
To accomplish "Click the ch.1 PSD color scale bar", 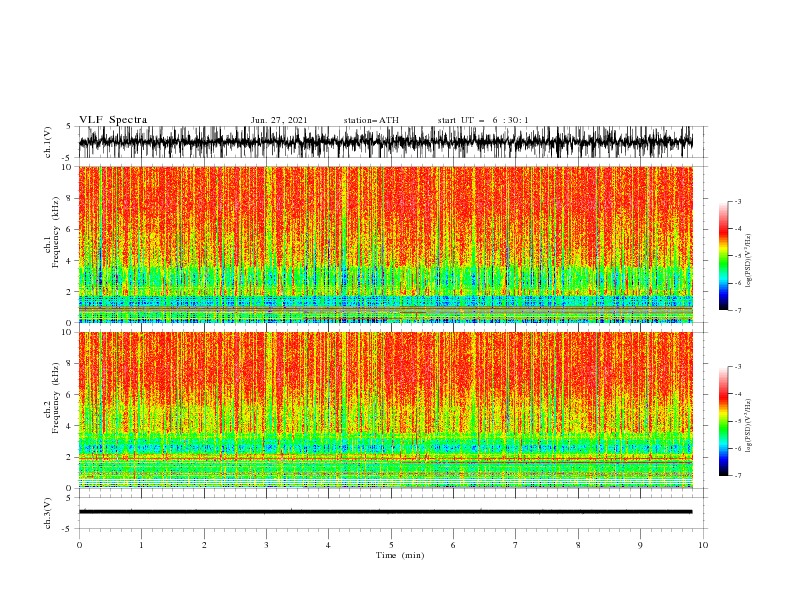I will (723, 256).
